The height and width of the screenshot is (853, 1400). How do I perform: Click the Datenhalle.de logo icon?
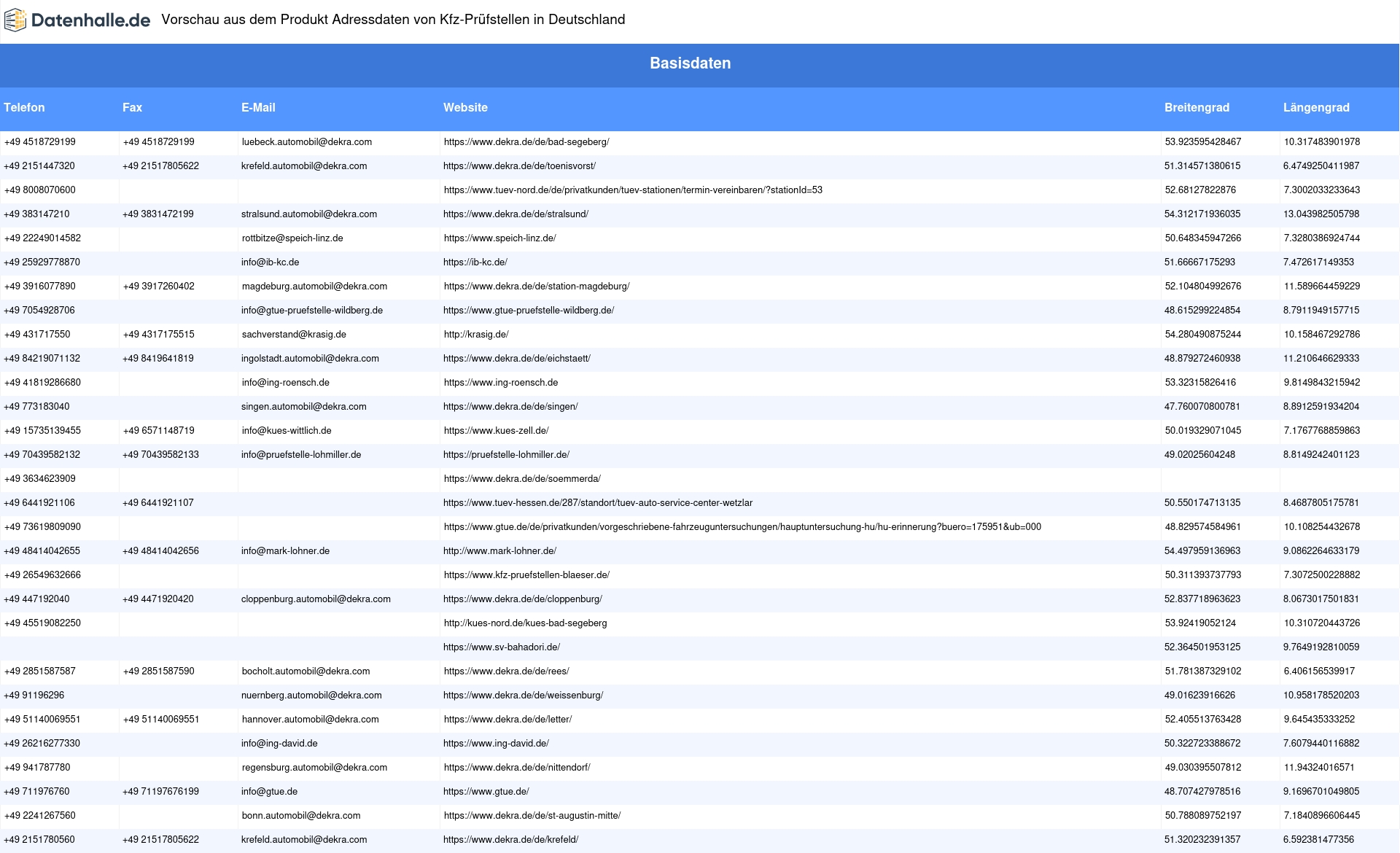tap(15, 20)
